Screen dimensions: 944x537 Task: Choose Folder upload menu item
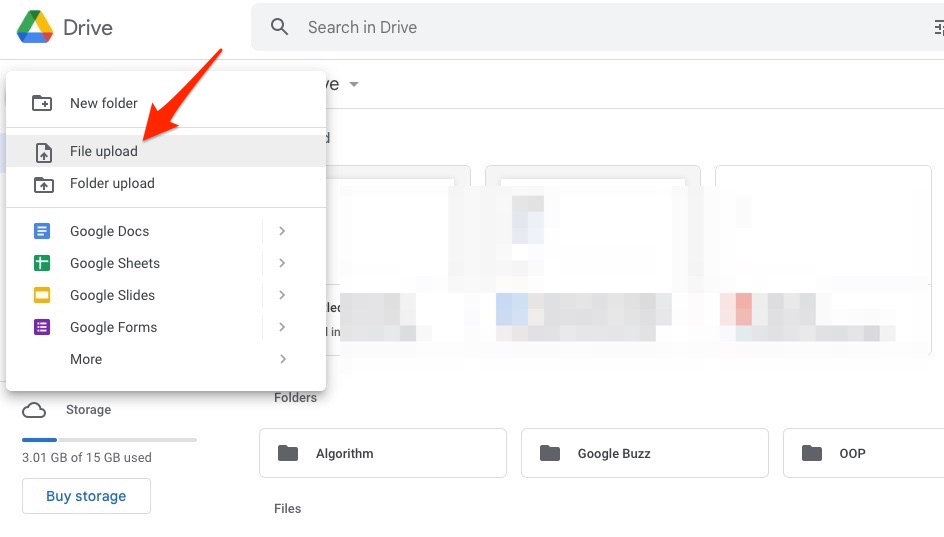(112, 183)
